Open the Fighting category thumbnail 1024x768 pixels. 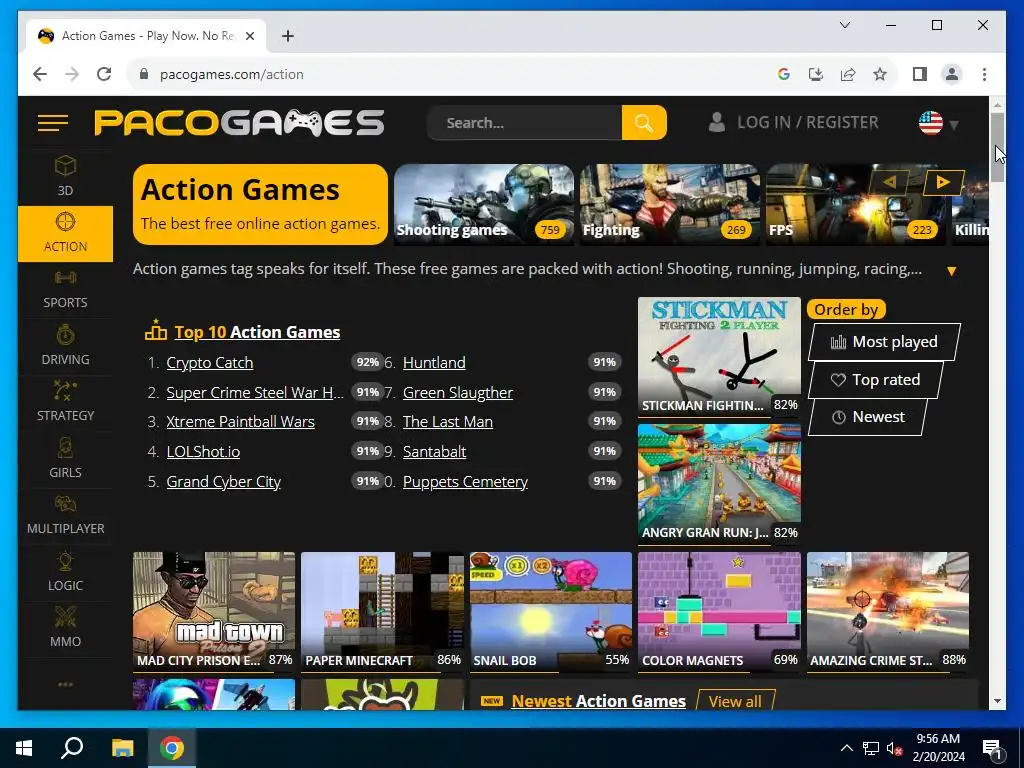670,204
